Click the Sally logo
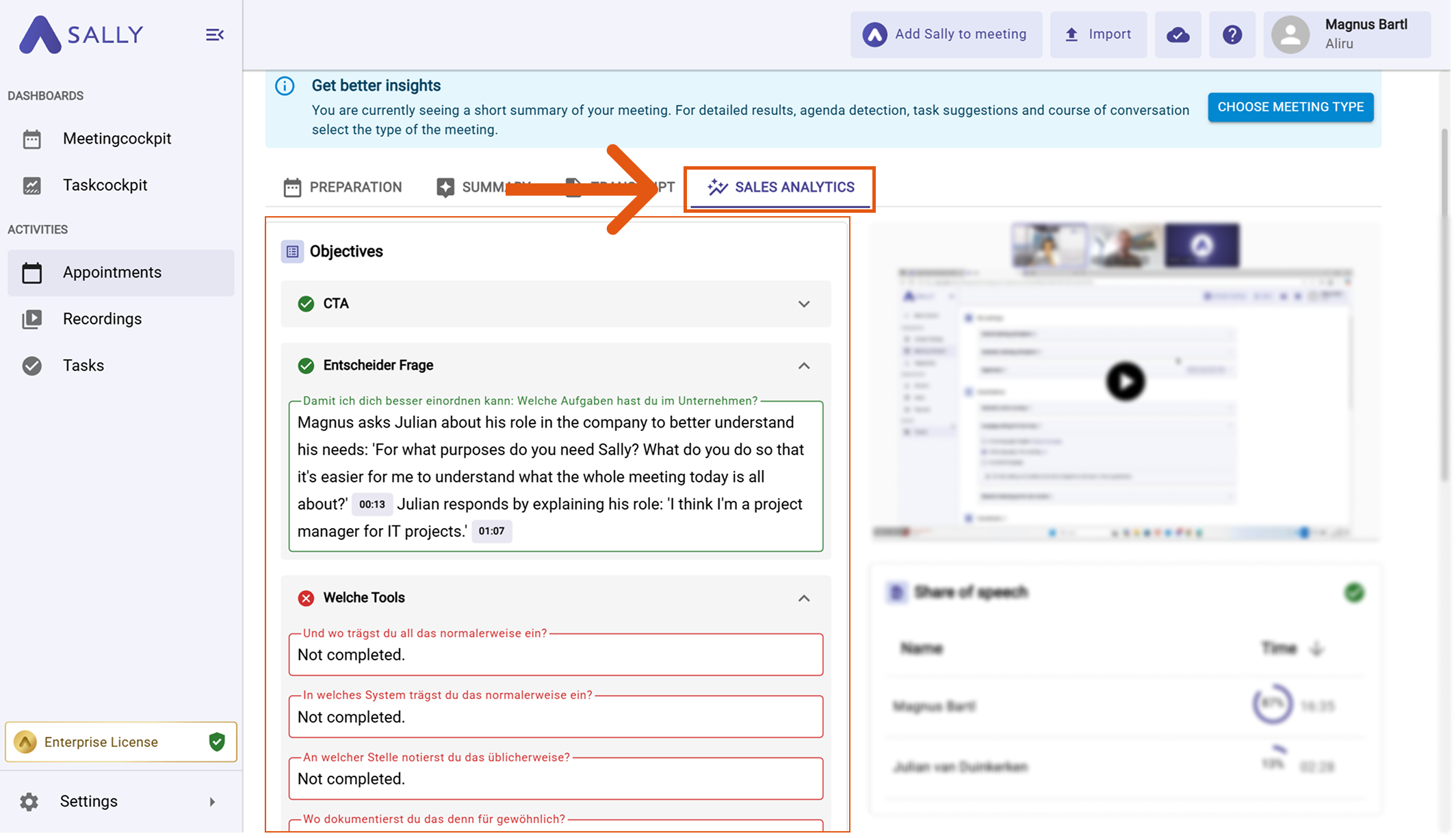 click(81, 34)
